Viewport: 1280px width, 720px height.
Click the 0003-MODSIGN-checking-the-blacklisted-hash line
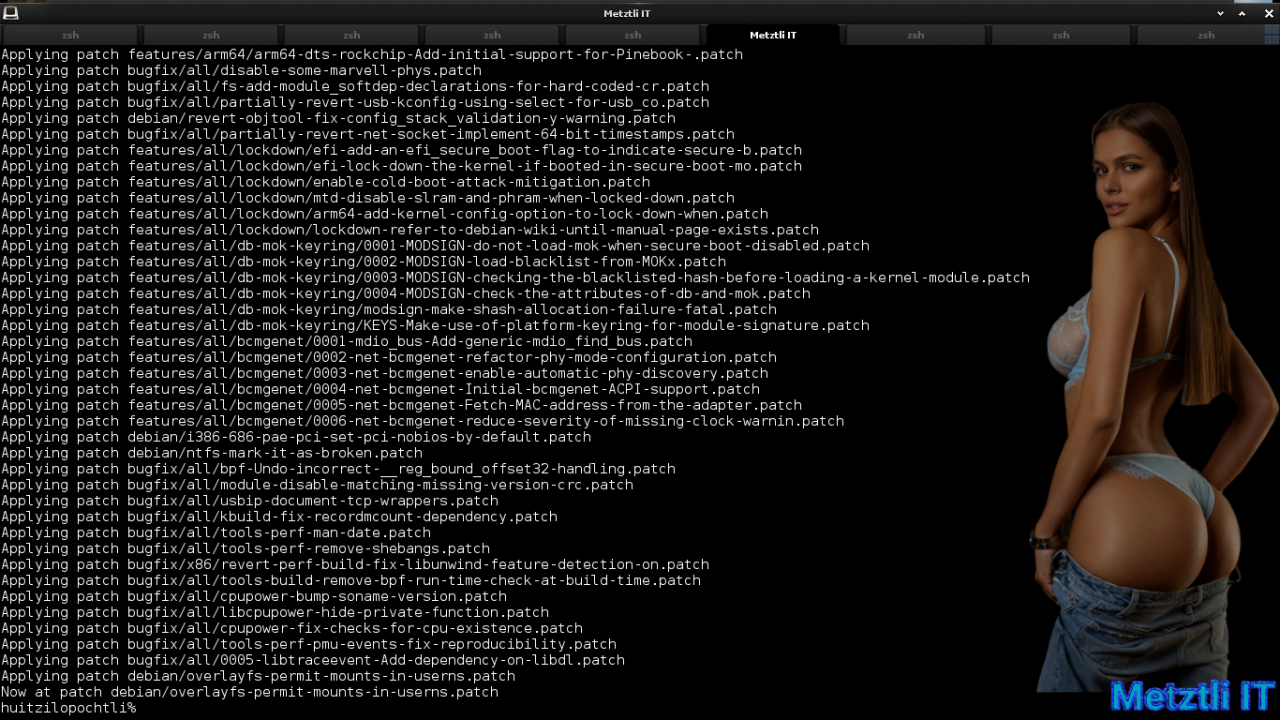(515, 278)
